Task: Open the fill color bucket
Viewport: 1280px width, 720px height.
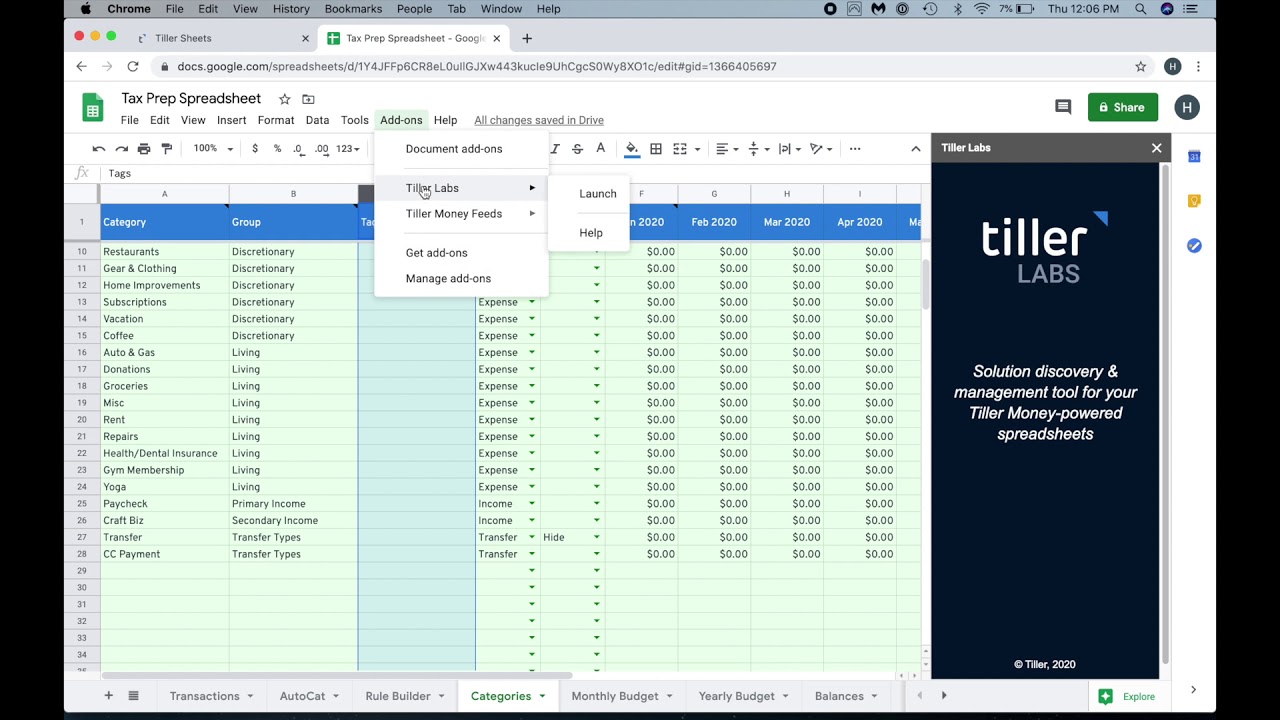Action: click(x=632, y=149)
